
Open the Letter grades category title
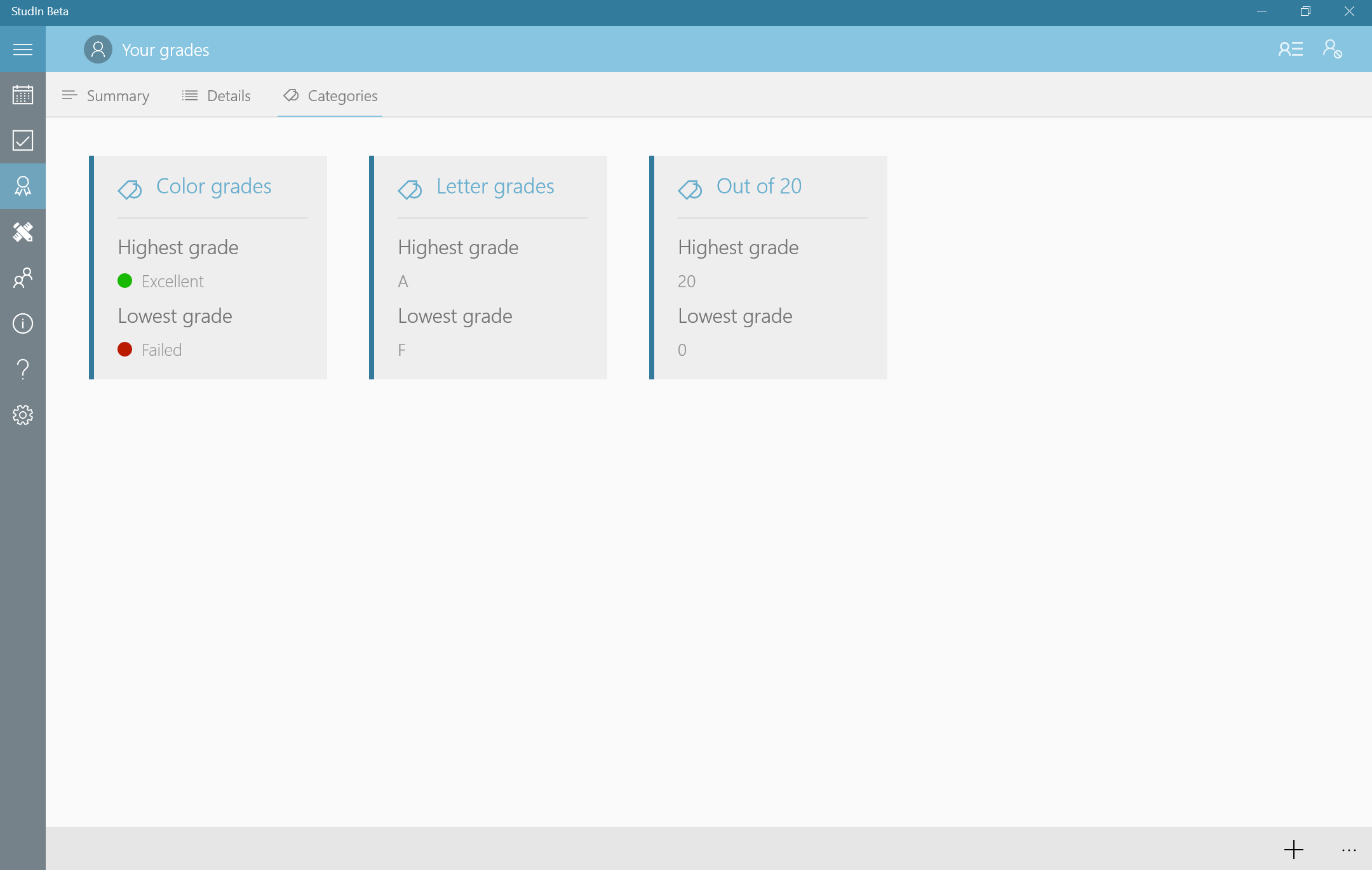(495, 186)
